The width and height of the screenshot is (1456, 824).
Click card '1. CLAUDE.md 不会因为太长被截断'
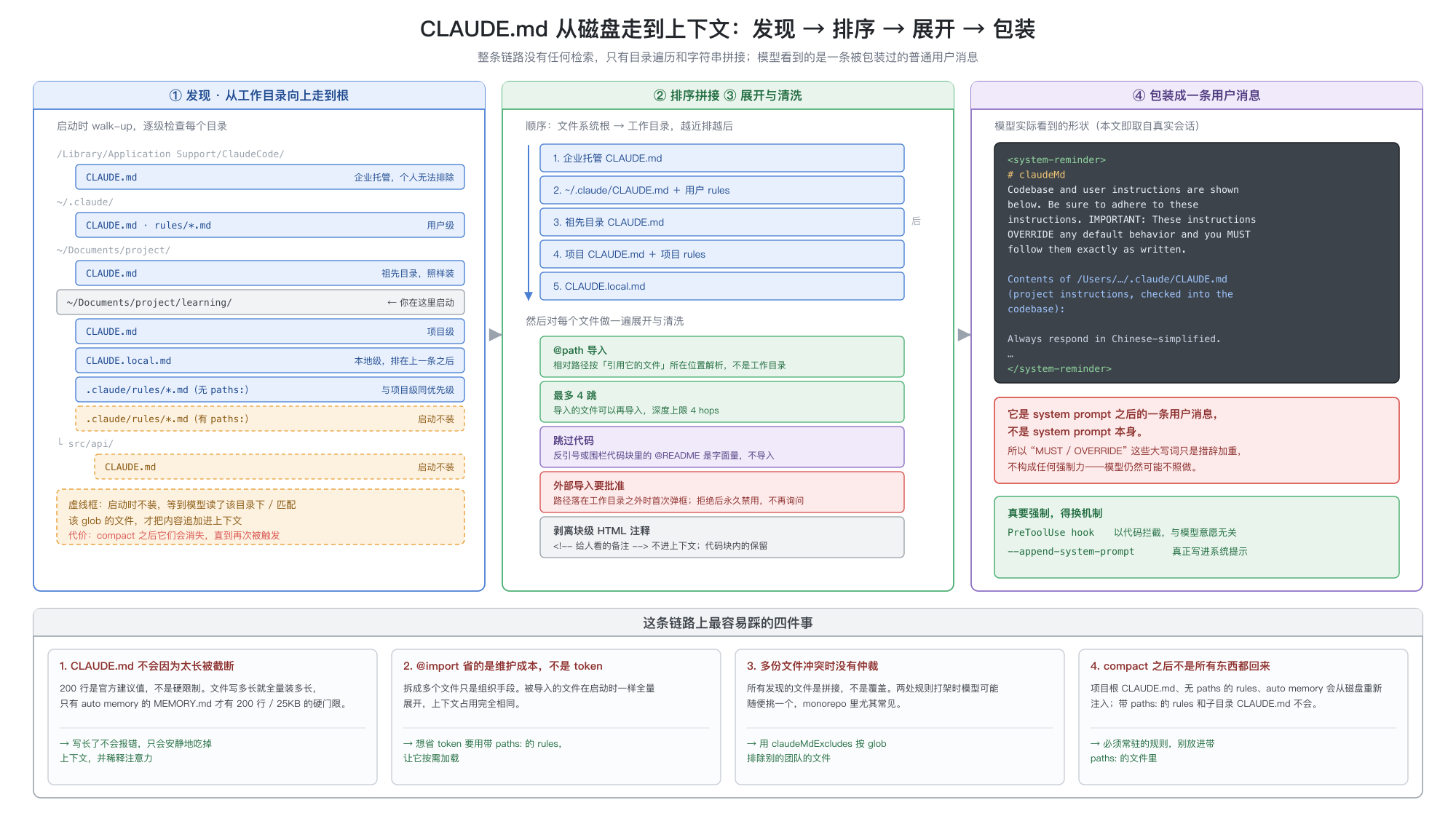coord(213,717)
